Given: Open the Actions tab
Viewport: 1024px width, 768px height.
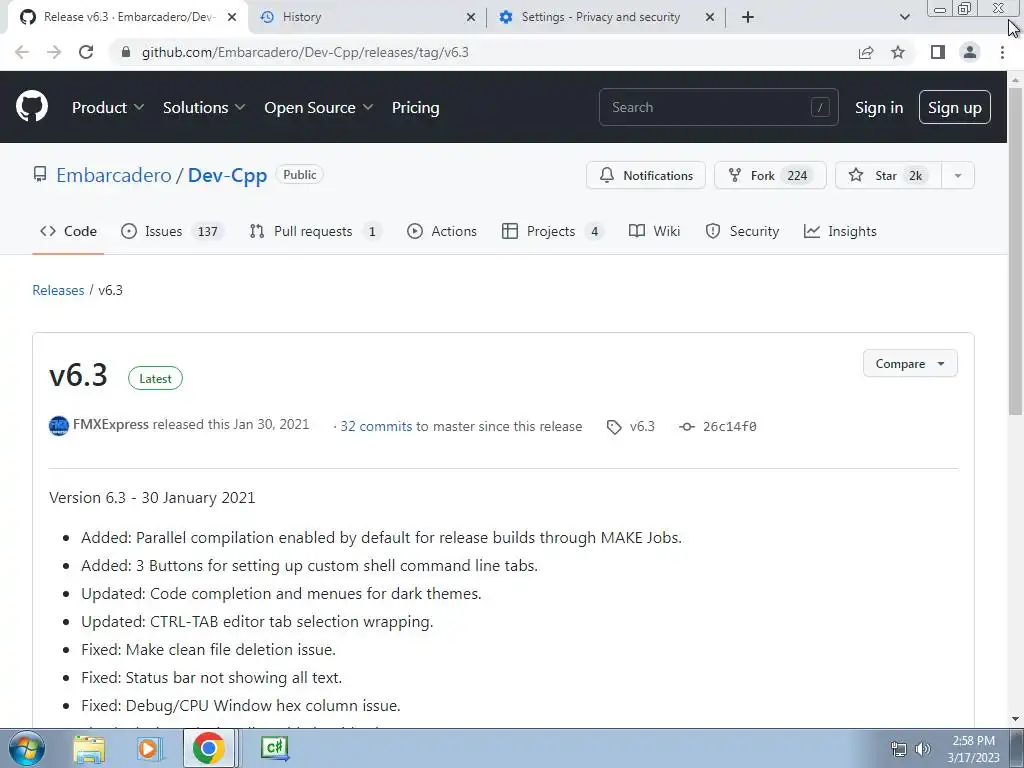Looking at the screenshot, I should (x=441, y=231).
